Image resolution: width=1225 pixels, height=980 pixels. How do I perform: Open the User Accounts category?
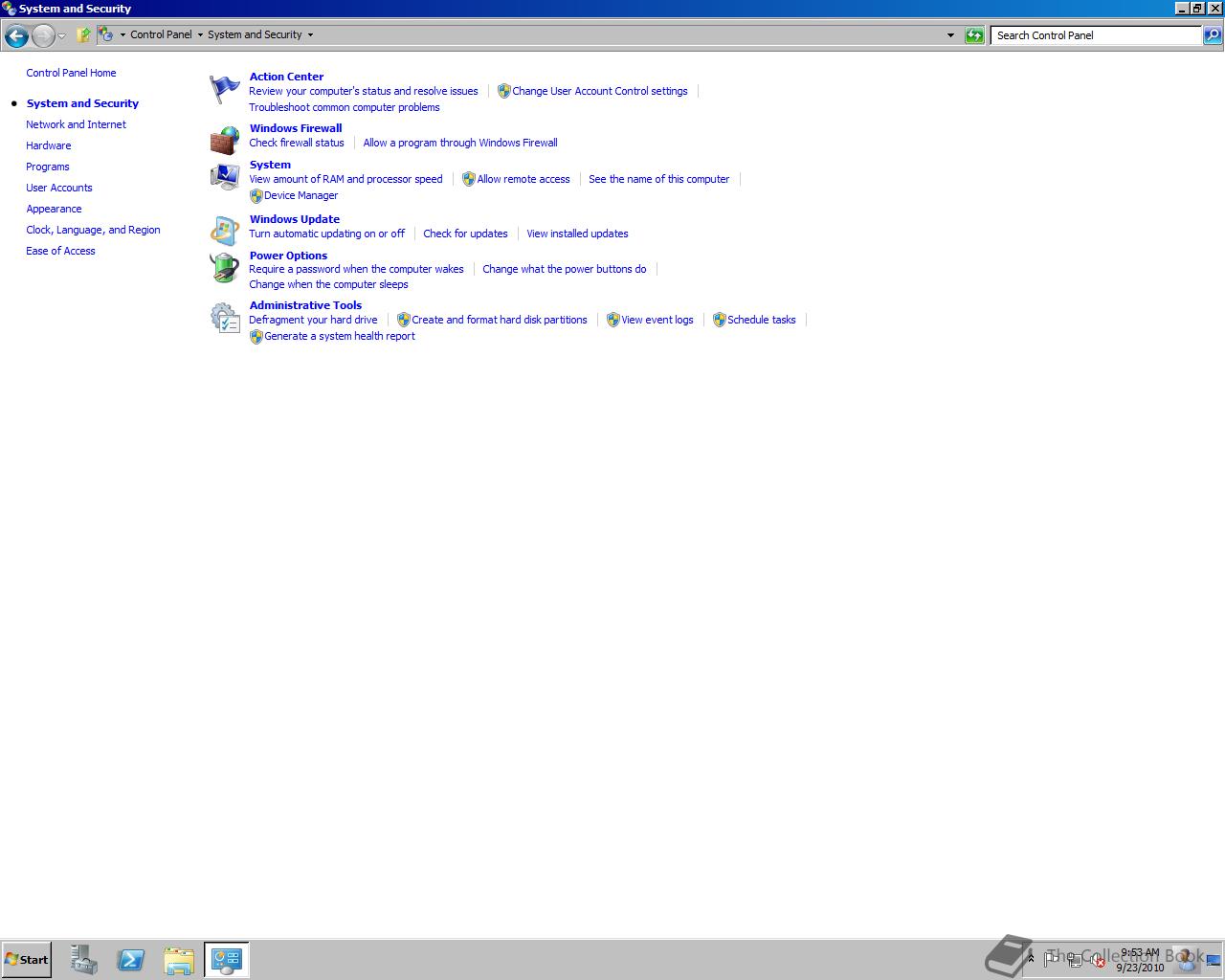click(58, 188)
